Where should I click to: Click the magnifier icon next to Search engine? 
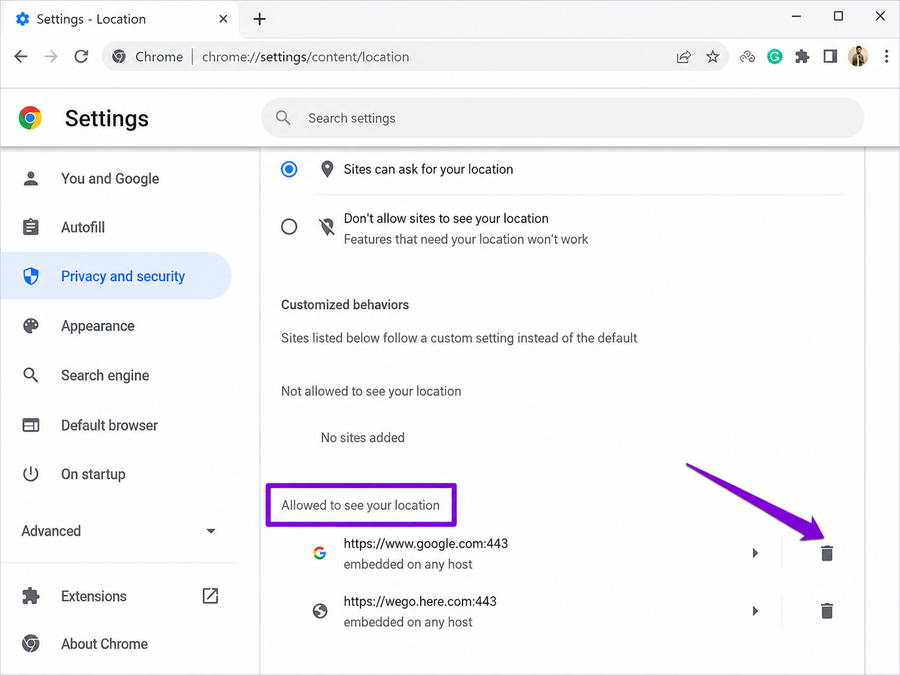(x=31, y=375)
